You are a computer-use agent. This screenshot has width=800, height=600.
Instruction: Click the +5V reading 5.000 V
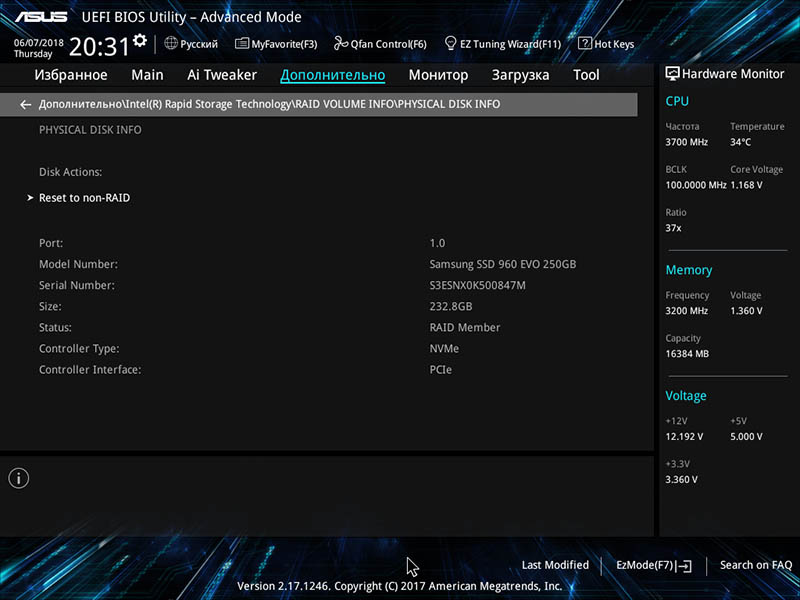pos(746,437)
